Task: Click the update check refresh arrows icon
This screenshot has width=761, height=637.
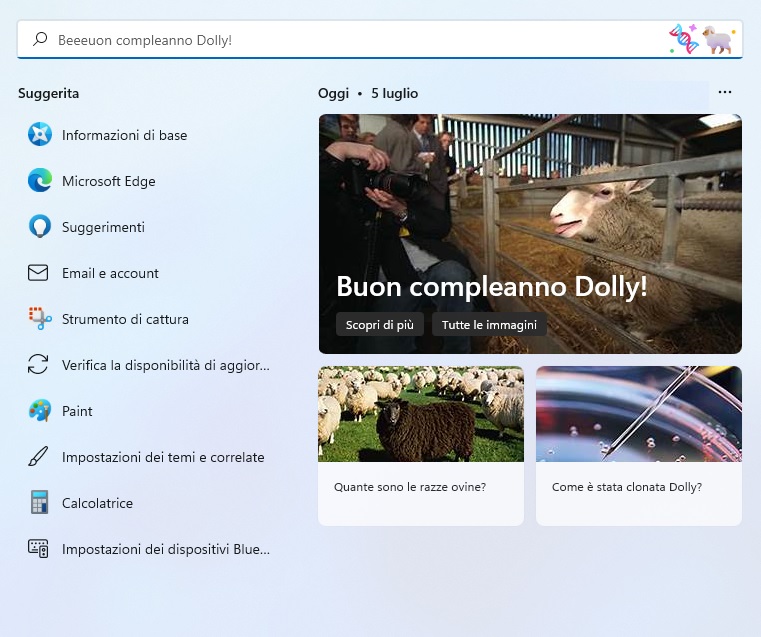Action: pos(38,364)
